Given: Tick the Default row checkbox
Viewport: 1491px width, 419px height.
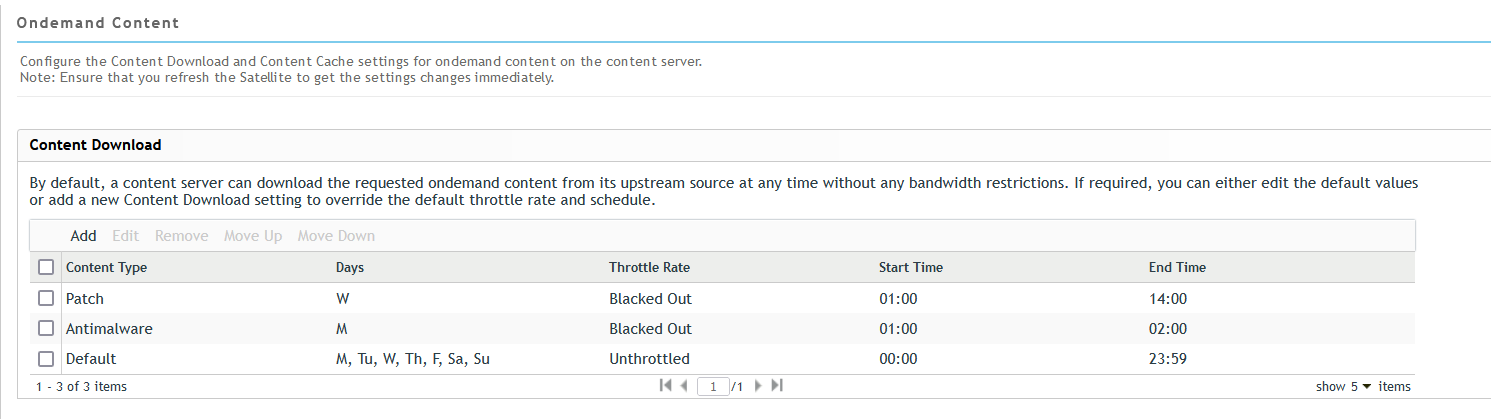Looking at the screenshot, I should (46, 358).
